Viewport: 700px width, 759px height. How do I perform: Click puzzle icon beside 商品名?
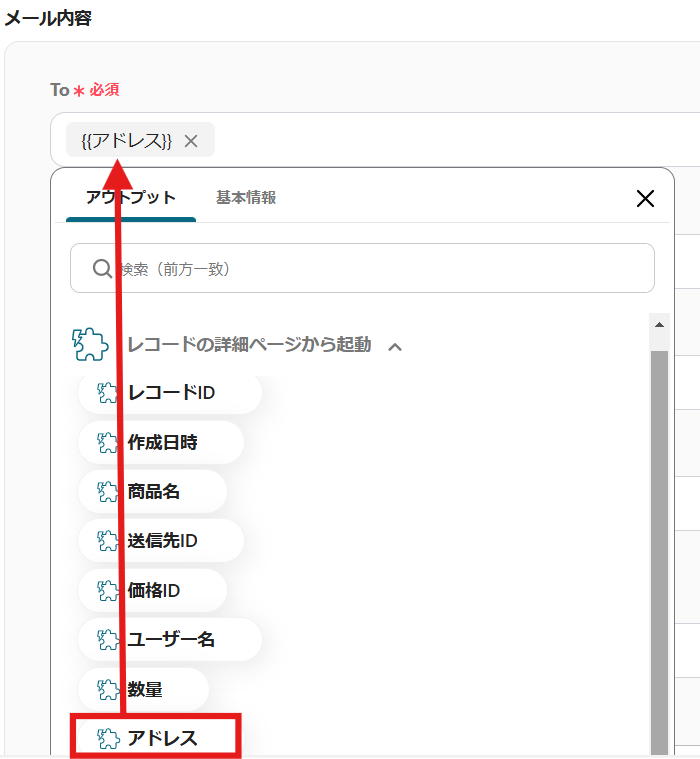(107, 492)
